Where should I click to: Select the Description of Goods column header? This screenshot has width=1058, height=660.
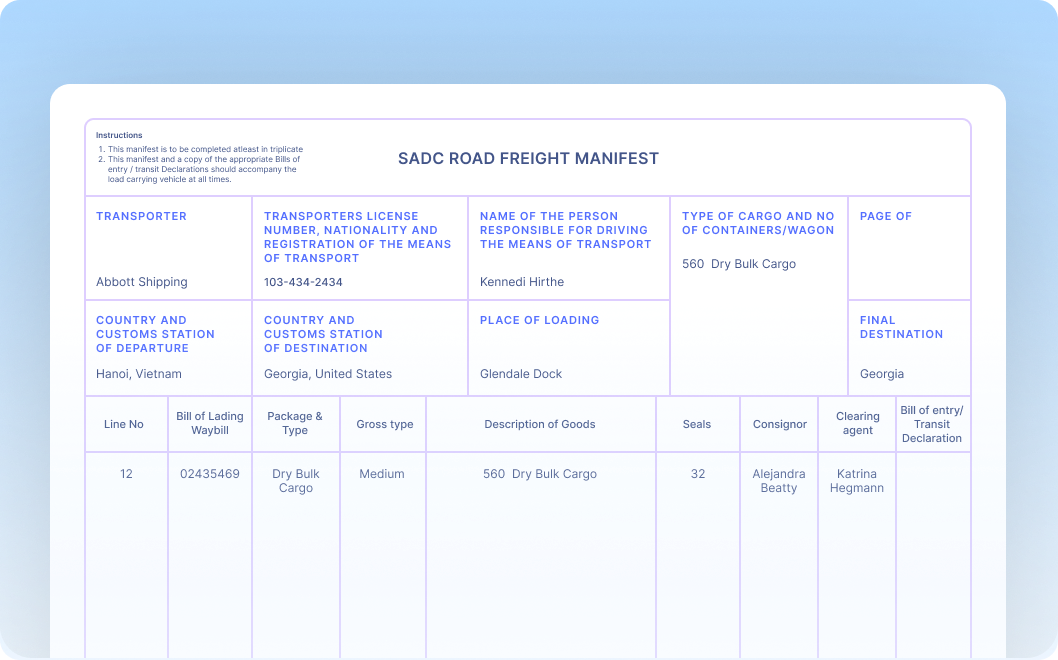point(540,424)
